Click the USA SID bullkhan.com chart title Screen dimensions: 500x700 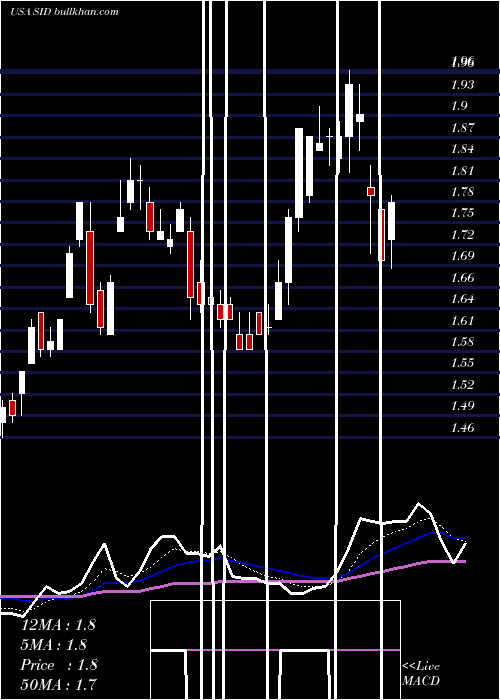point(64,12)
